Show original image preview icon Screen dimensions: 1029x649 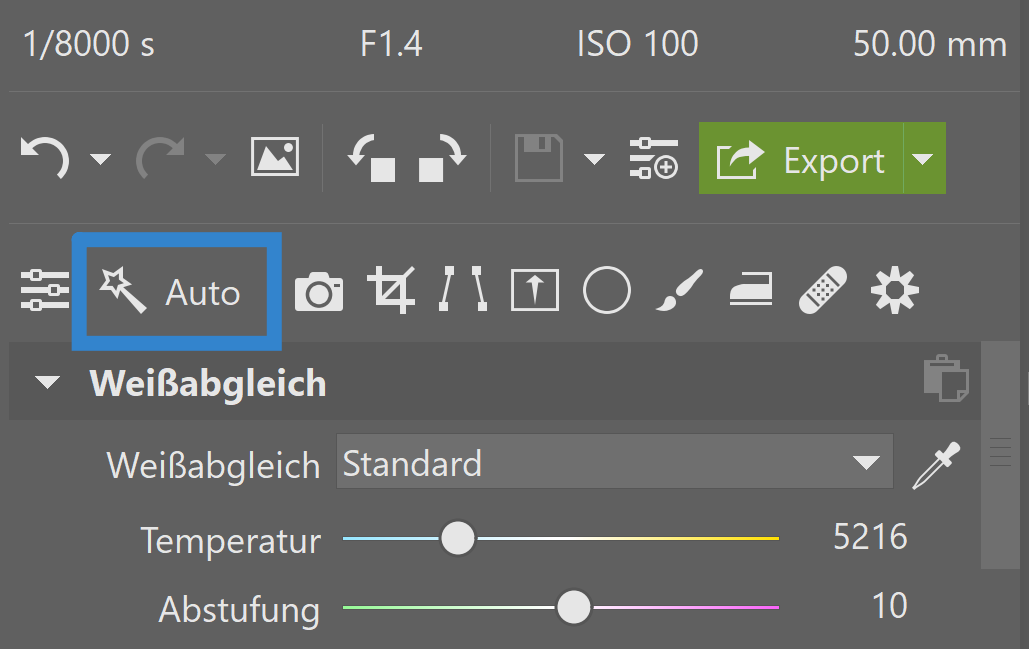point(275,158)
